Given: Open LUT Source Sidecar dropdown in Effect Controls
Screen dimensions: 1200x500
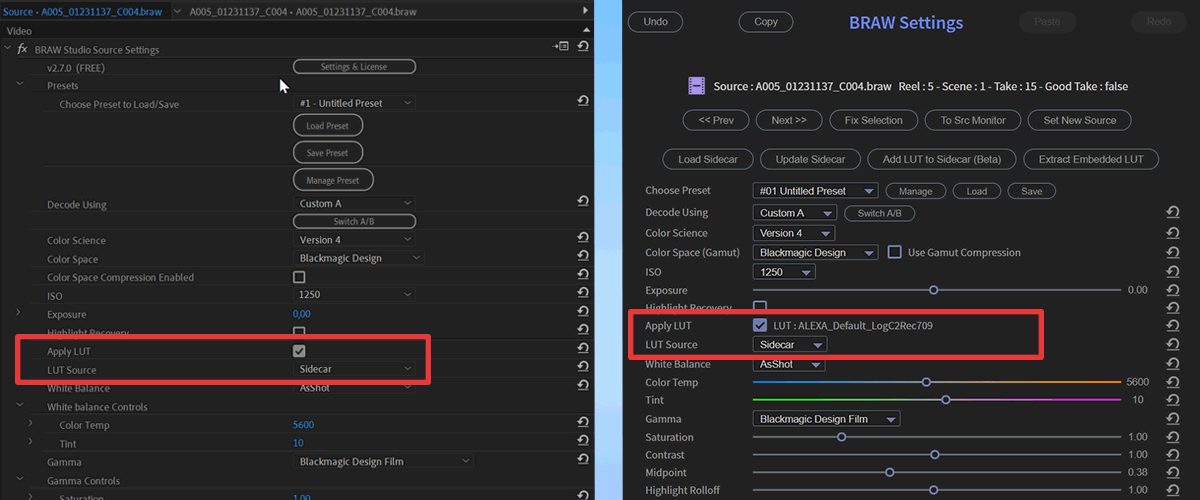Looking at the screenshot, I should pyautogui.click(x=354, y=369).
